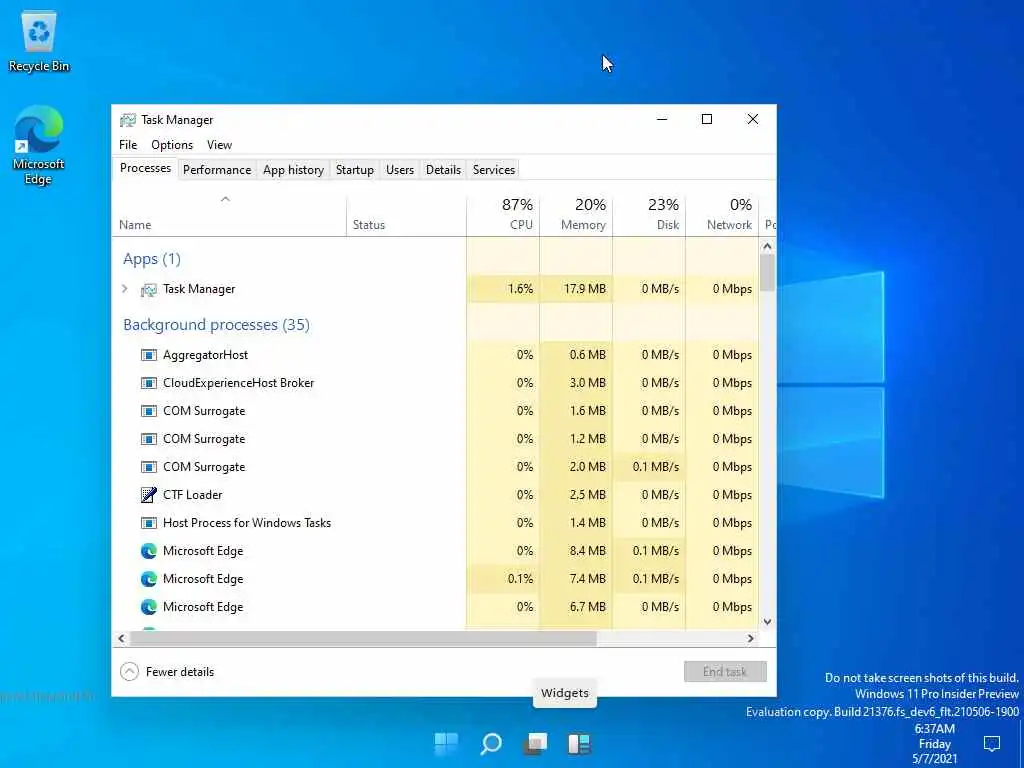The image size is (1024, 768).
Task: Click the 1.6% CPU value for Task Manager
Action: [x=520, y=289]
